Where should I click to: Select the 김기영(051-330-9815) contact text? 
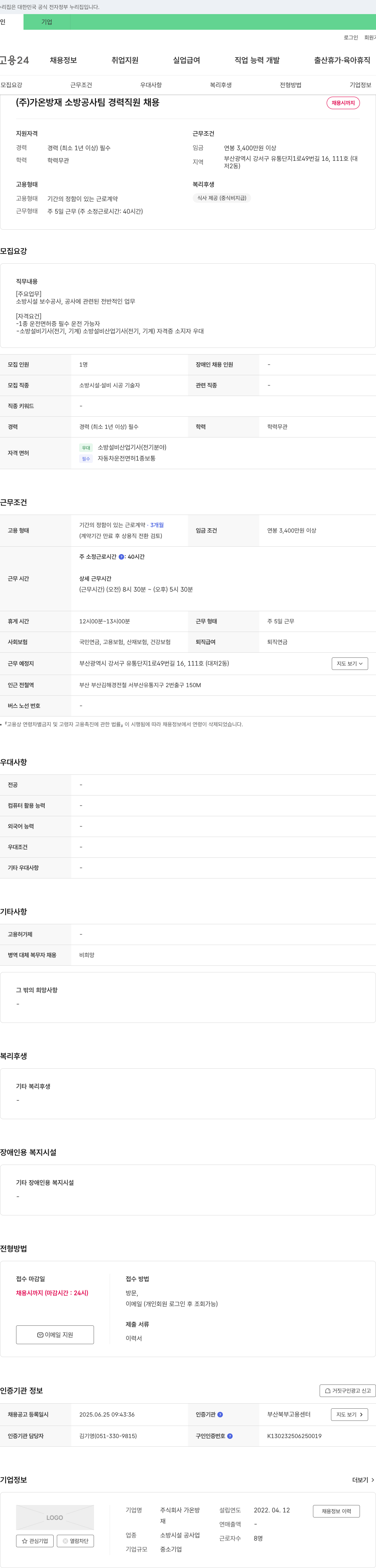pos(108,1436)
